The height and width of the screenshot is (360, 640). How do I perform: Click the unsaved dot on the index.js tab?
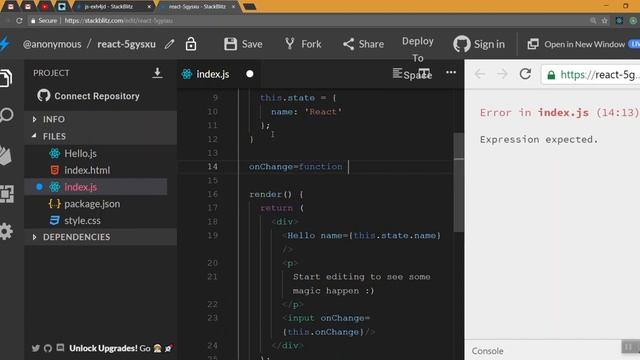pos(250,74)
